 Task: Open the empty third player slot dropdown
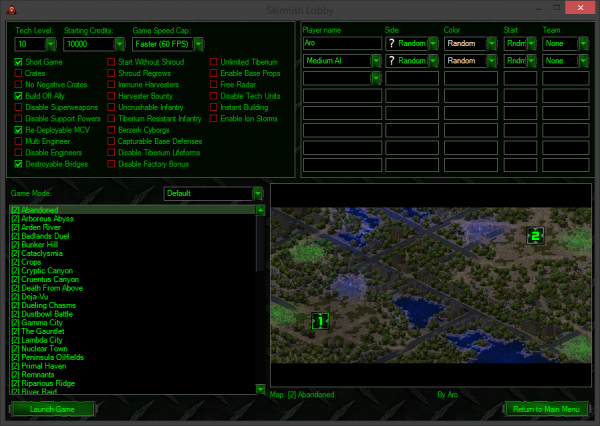[x=376, y=78]
